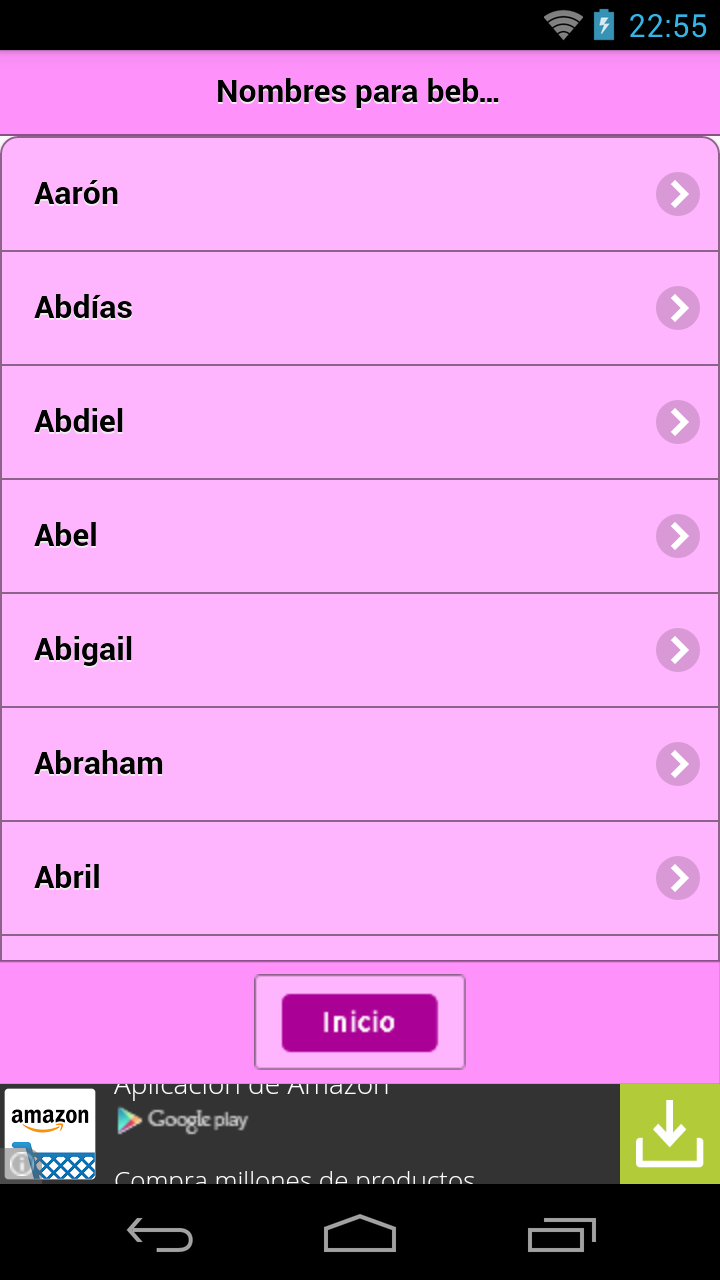This screenshot has width=720, height=1280.
Task: View the name Abraham
Action: tap(99, 764)
